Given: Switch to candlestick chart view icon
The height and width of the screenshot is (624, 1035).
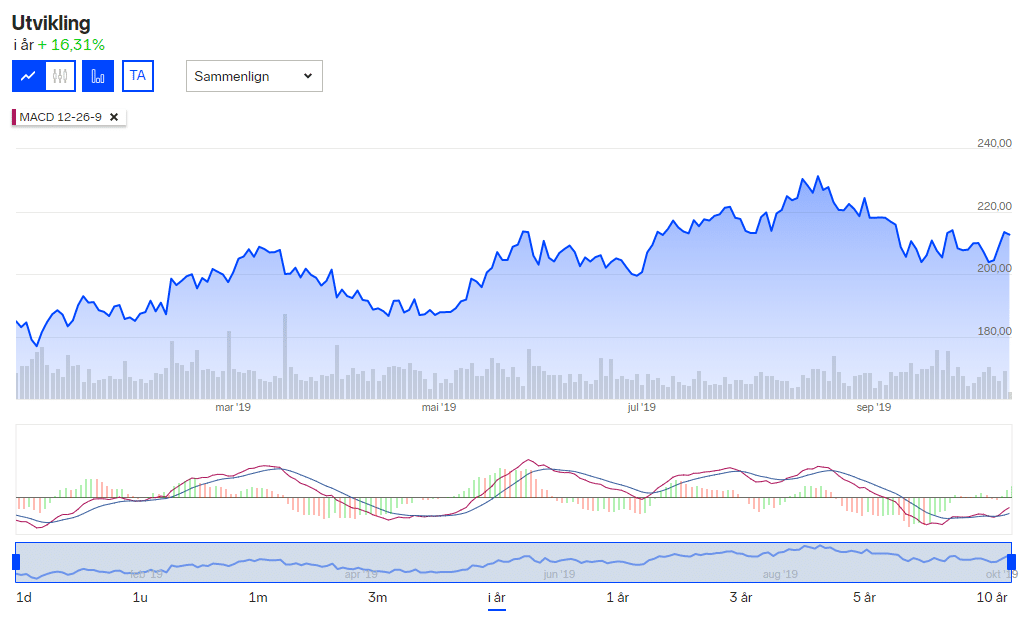Looking at the screenshot, I should [60, 76].
